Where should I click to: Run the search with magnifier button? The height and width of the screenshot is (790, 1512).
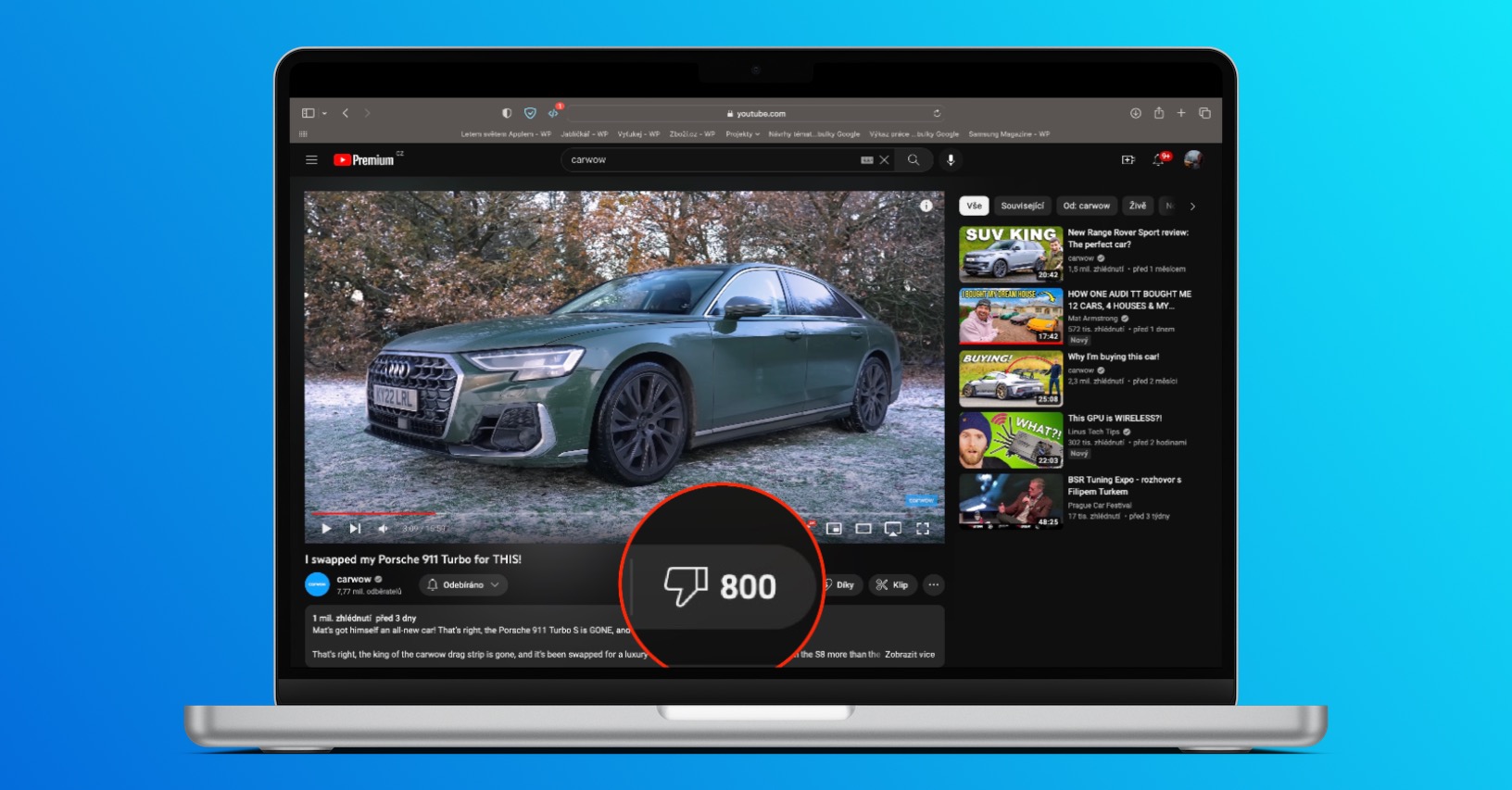pos(913,160)
